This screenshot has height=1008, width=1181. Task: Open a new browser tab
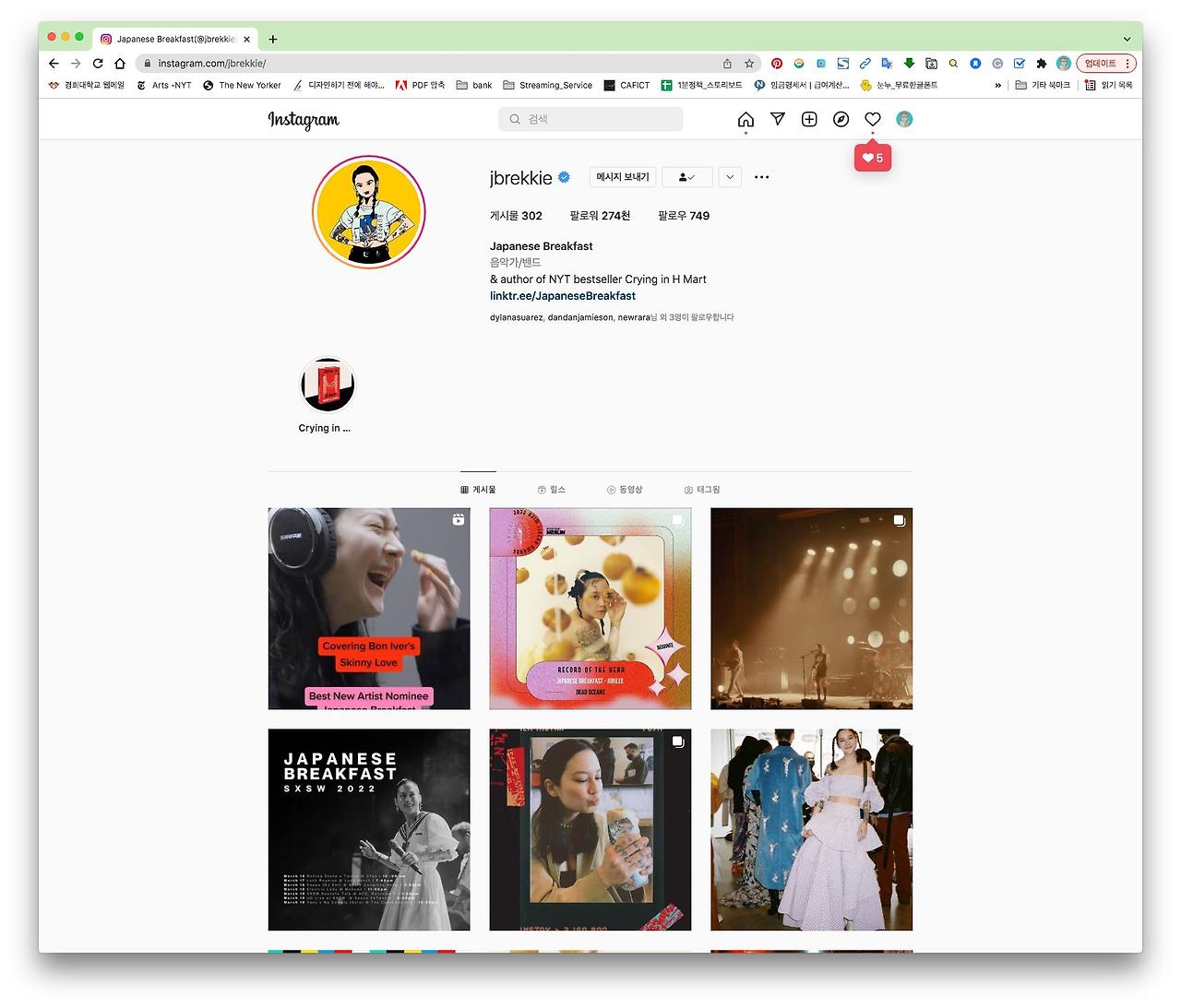coord(273,39)
